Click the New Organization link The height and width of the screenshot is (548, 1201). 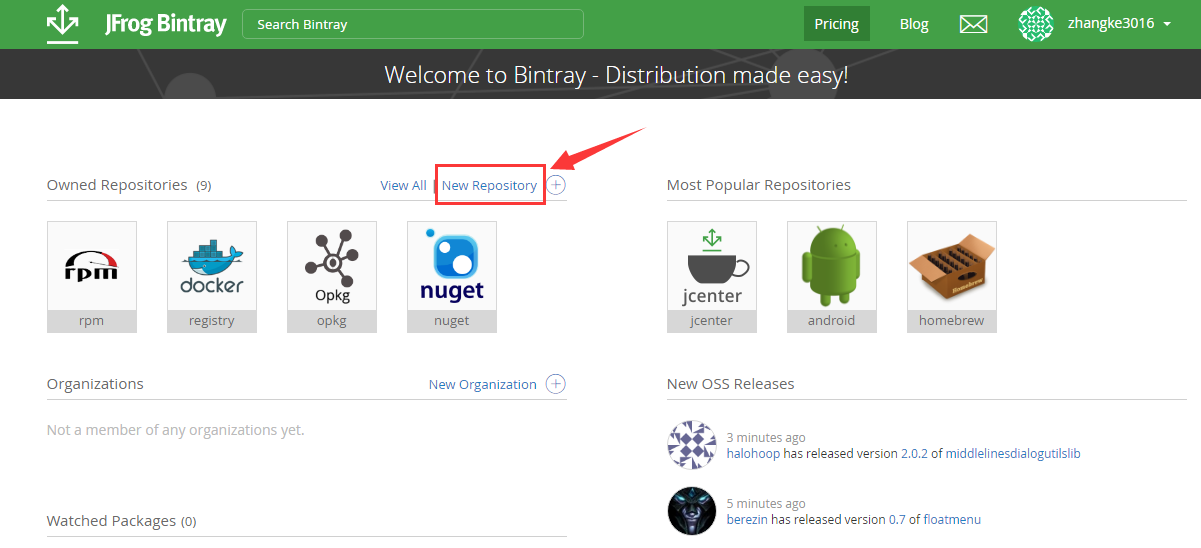(482, 384)
